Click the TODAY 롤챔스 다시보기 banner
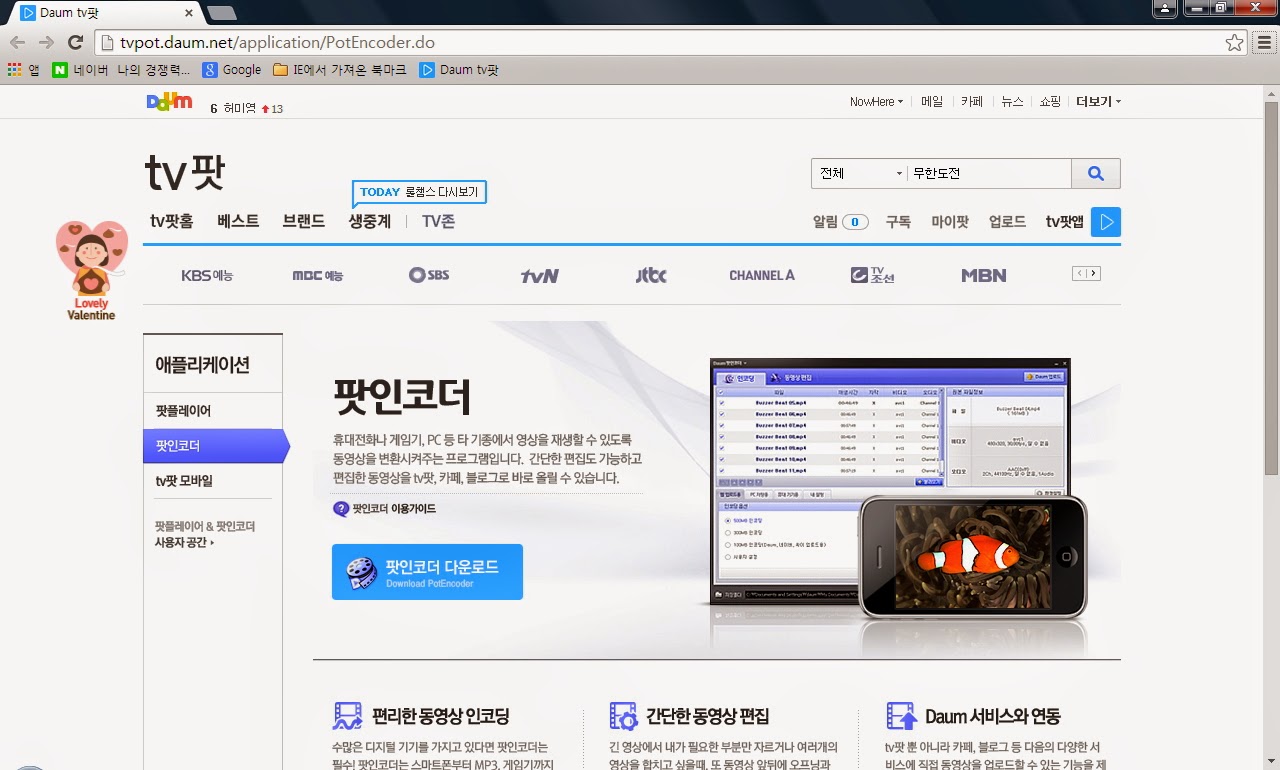The image size is (1280, 770). pos(419,192)
